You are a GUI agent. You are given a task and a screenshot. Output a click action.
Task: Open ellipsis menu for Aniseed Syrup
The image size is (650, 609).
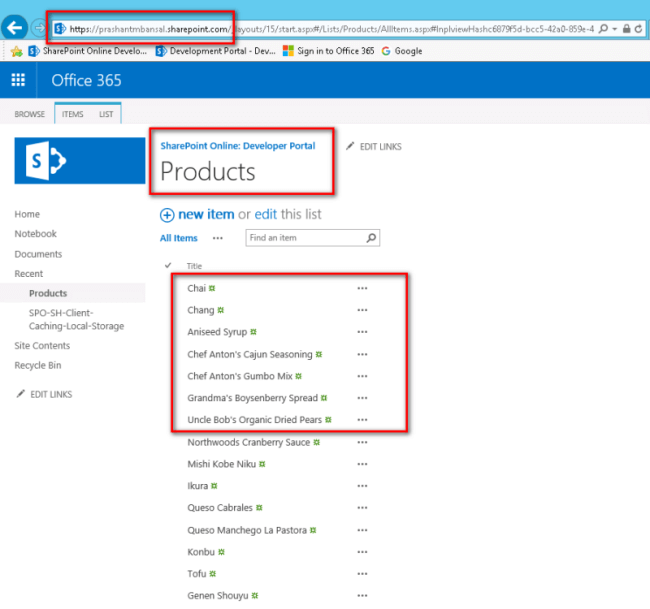[362, 332]
